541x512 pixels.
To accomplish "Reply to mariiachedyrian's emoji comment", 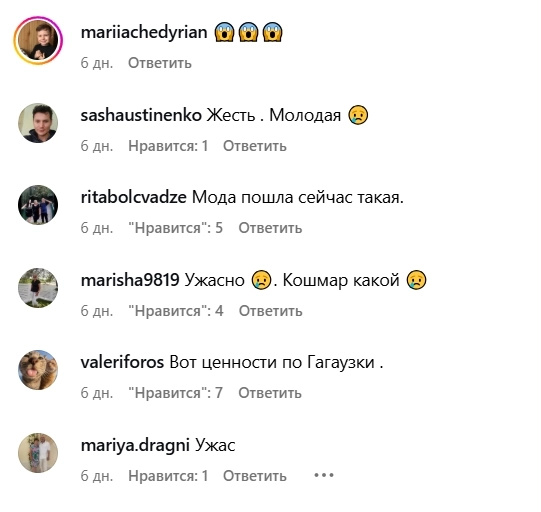I will pyautogui.click(x=160, y=63).
